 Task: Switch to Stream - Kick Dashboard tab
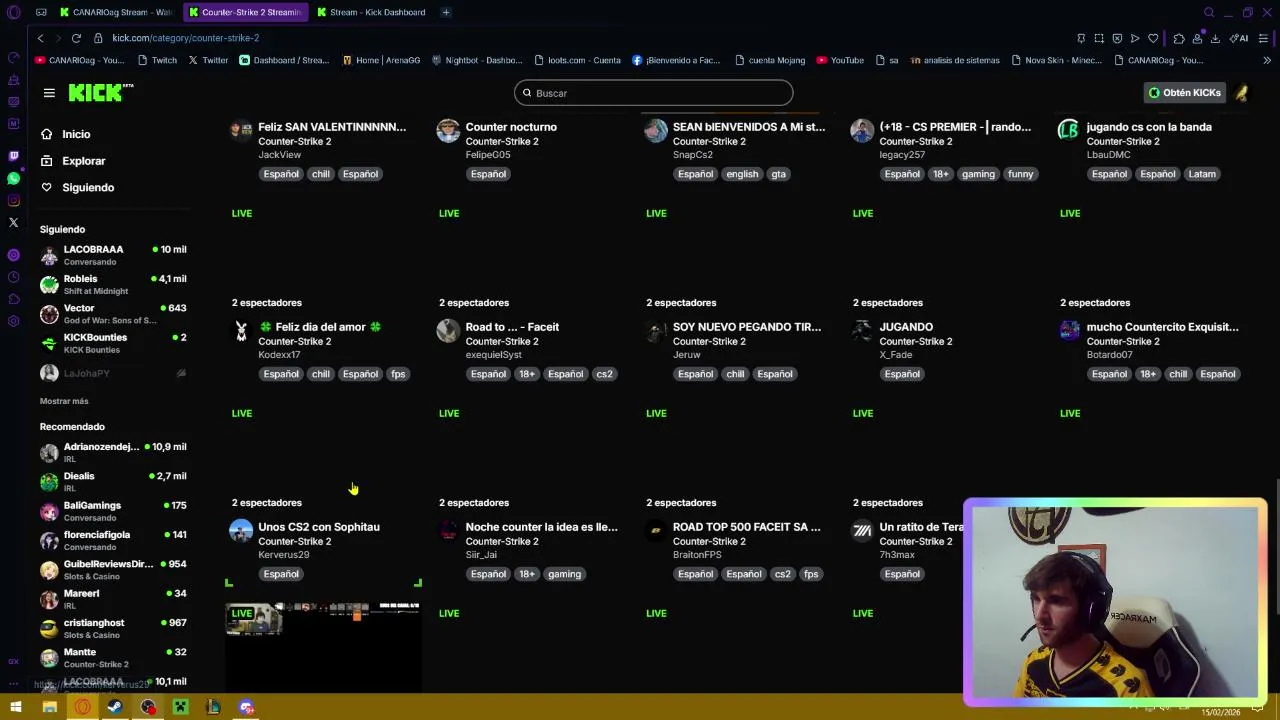pyautogui.click(x=370, y=12)
